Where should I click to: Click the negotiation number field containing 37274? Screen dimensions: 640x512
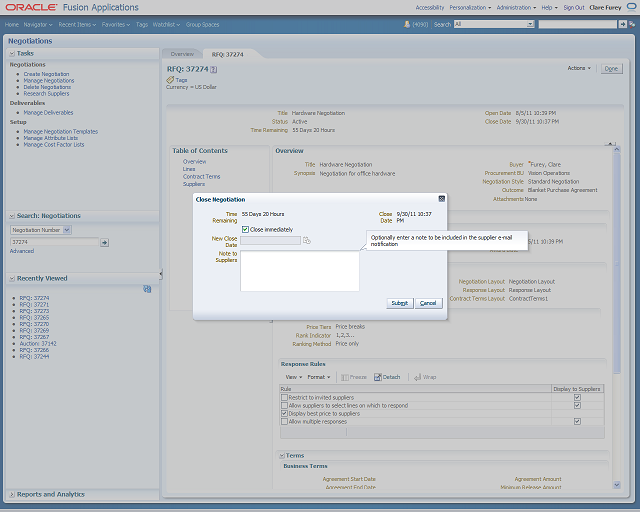[54, 242]
